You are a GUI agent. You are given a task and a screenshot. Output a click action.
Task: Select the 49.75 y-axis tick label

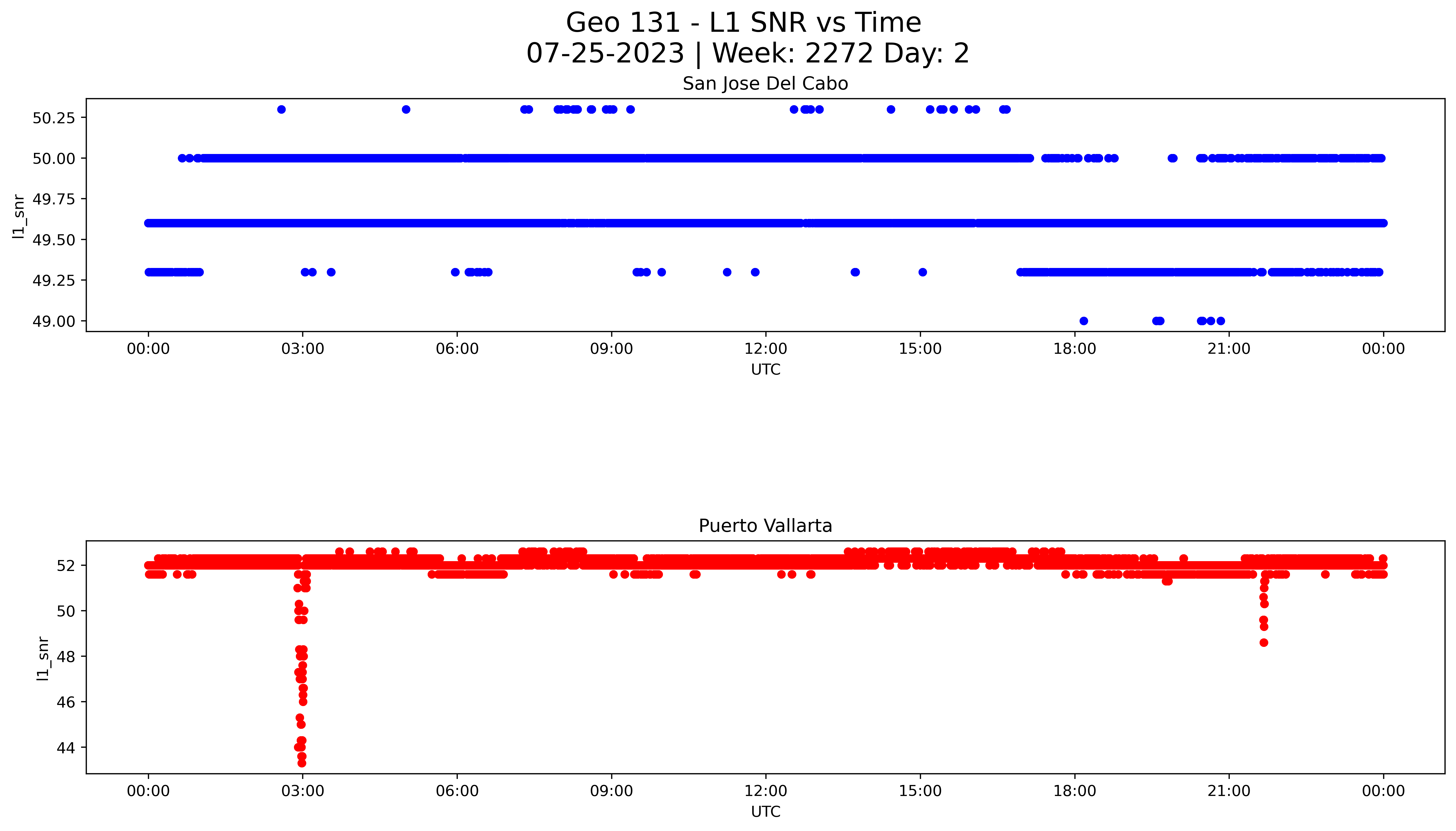[54, 199]
